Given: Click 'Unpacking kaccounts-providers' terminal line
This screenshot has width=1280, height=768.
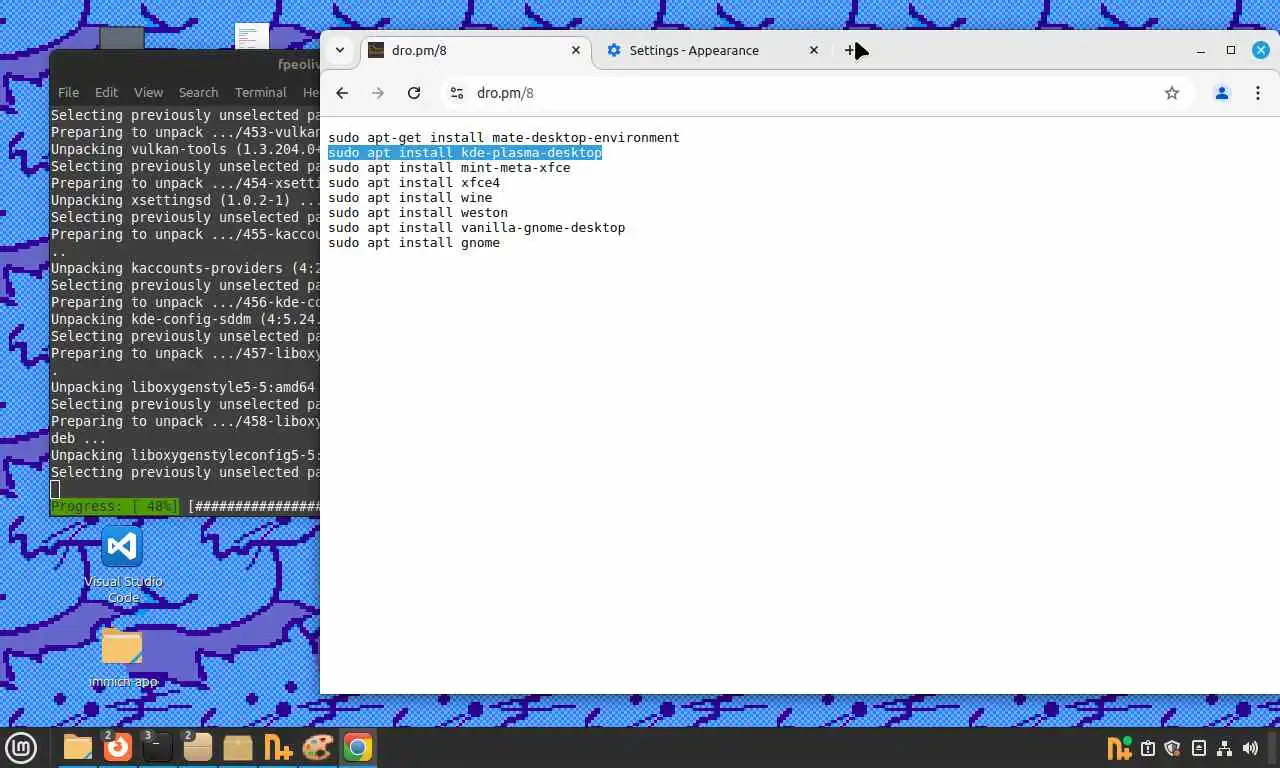Looking at the screenshot, I should (x=185, y=268).
